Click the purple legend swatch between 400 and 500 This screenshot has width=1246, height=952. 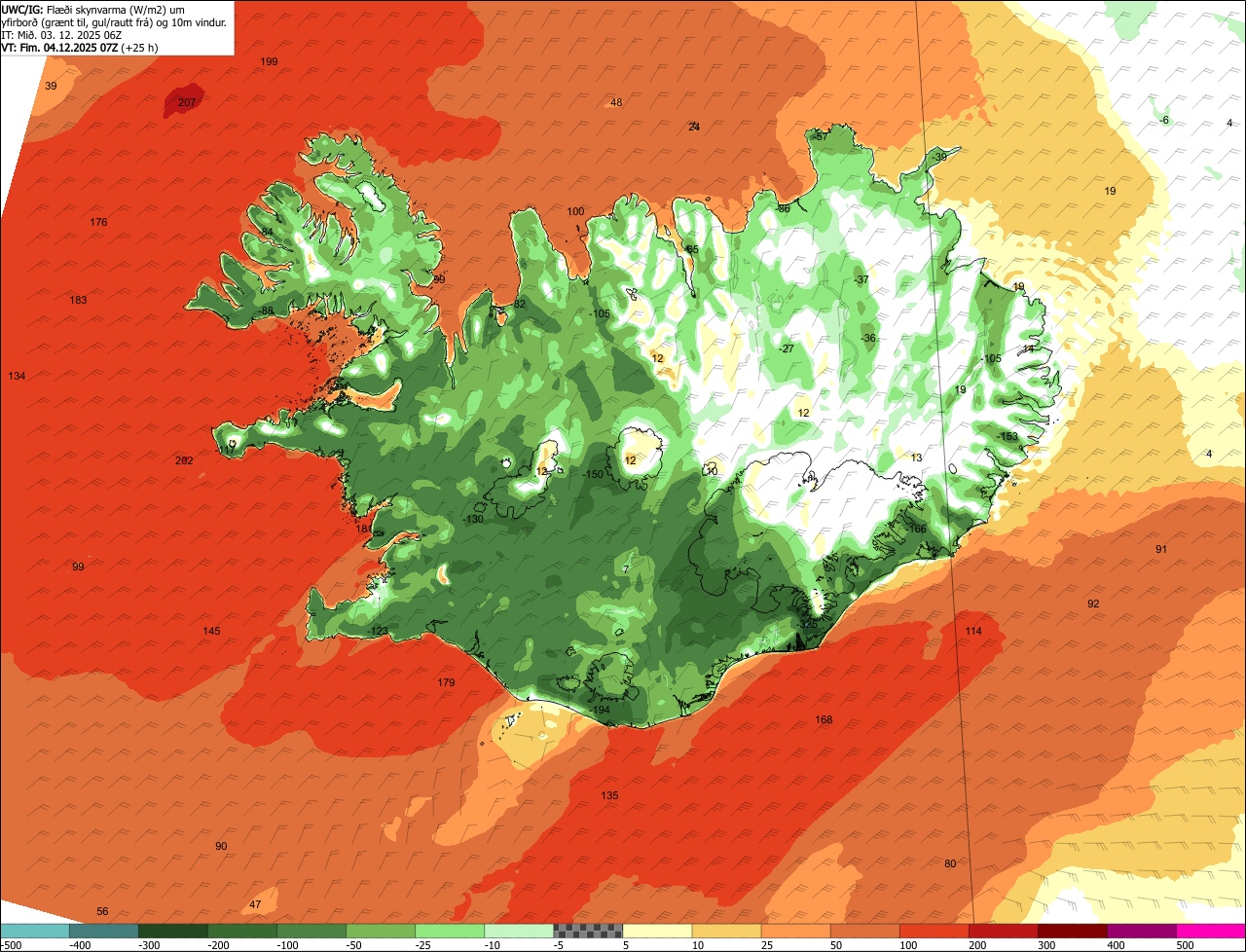pyautogui.click(x=1142, y=931)
